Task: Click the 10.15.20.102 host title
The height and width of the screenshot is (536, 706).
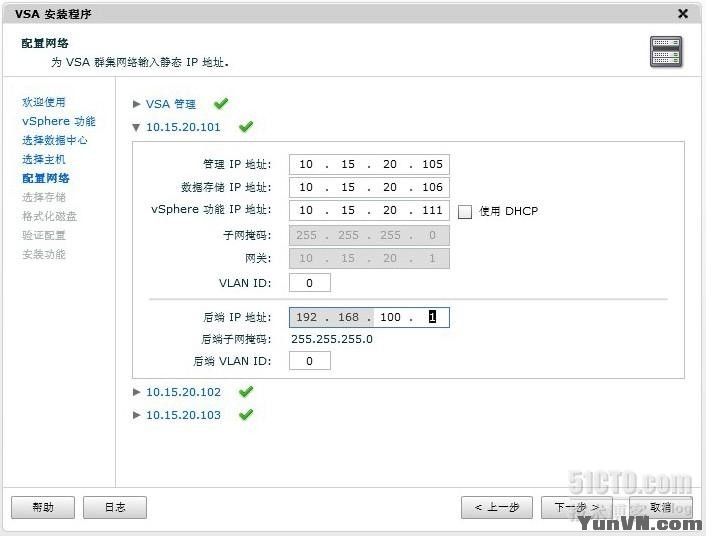Action: [183, 392]
